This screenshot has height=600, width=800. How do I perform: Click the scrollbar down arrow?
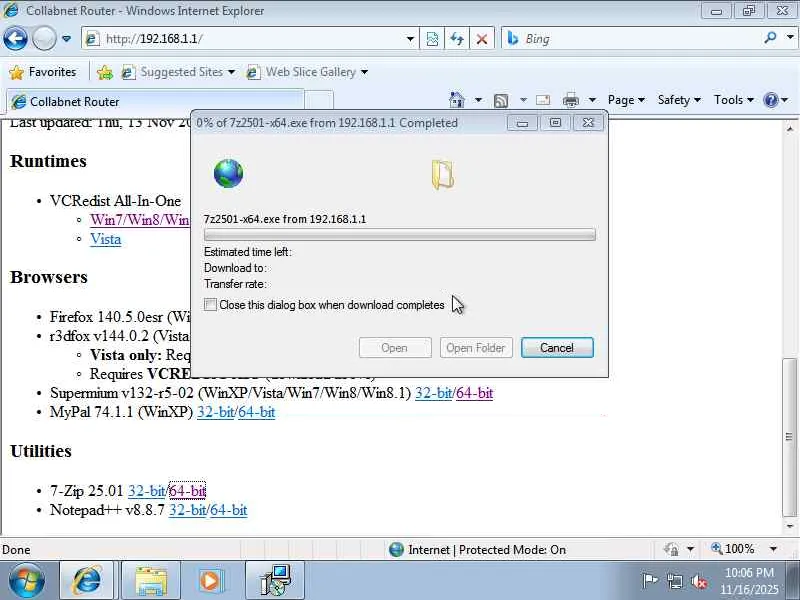(x=790, y=526)
